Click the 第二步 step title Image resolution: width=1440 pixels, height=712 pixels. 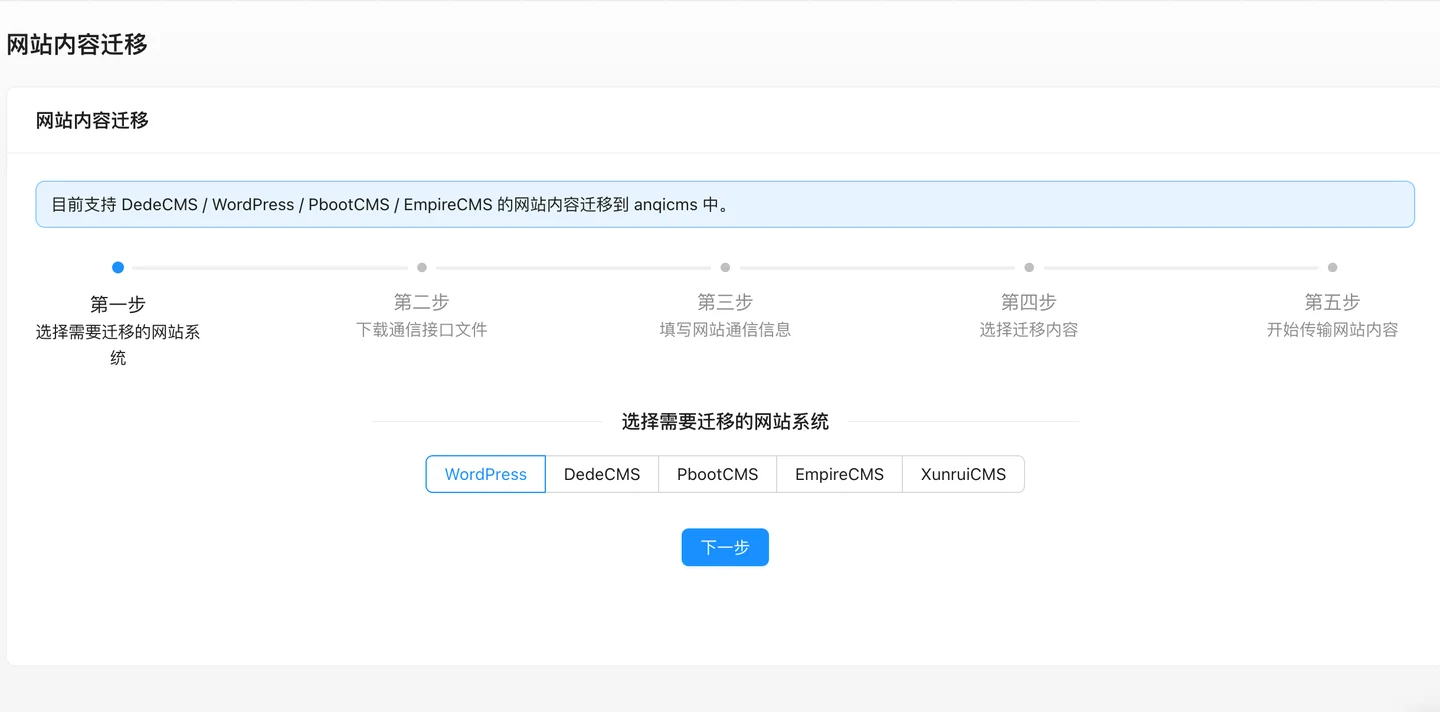pos(422,302)
